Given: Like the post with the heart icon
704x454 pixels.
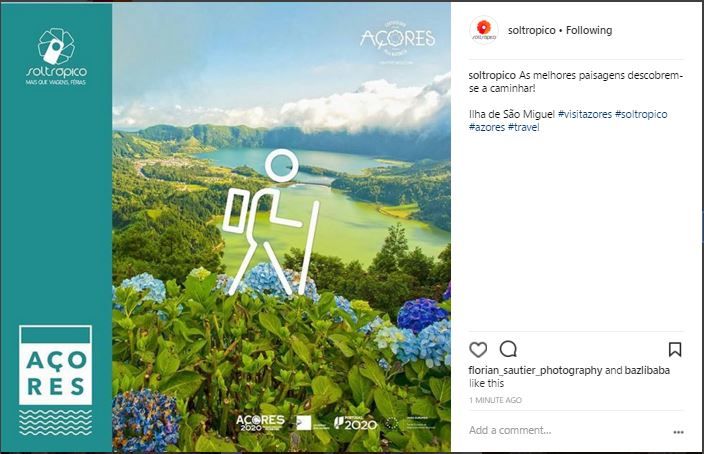Looking at the screenshot, I should (478, 349).
